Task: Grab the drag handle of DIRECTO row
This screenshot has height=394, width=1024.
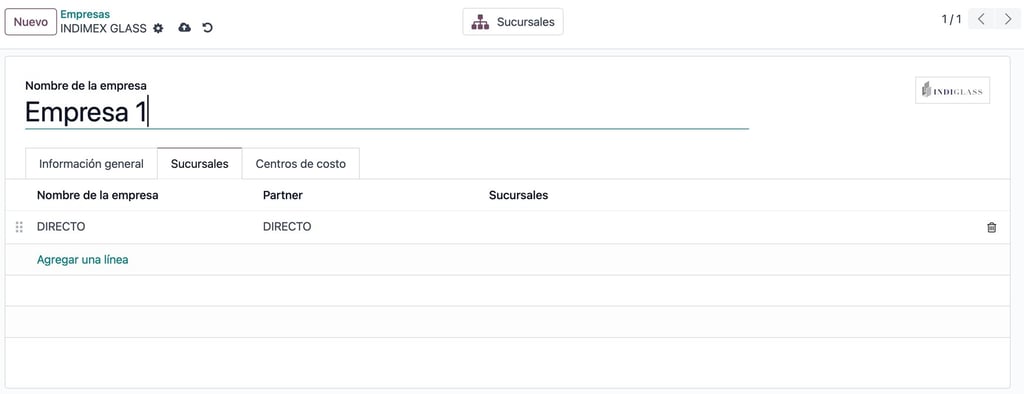Action: 19,227
